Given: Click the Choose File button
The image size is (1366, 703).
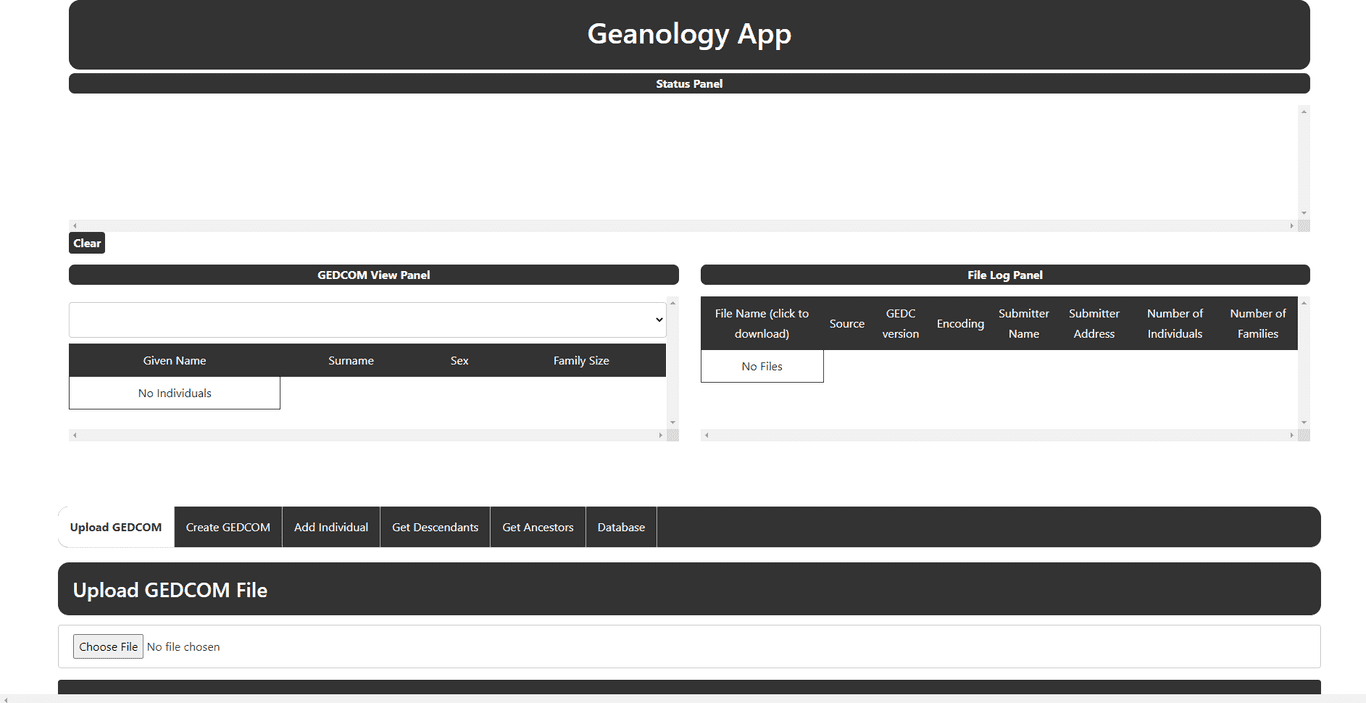Looking at the screenshot, I should coord(108,647).
